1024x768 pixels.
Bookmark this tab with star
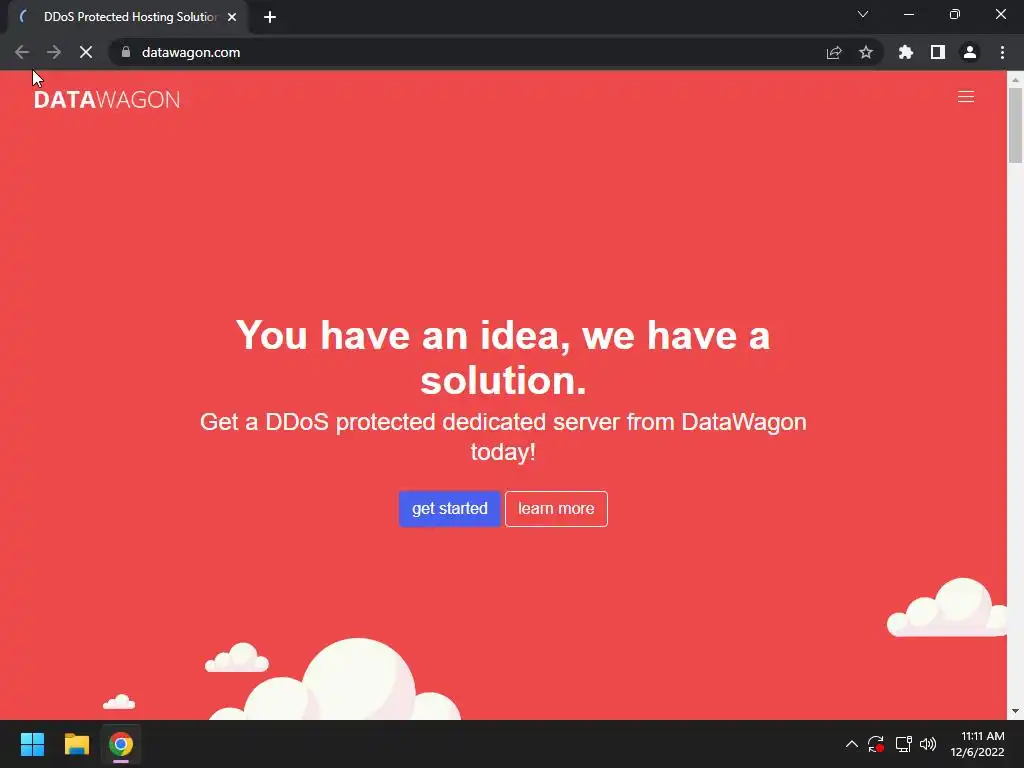(866, 52)
